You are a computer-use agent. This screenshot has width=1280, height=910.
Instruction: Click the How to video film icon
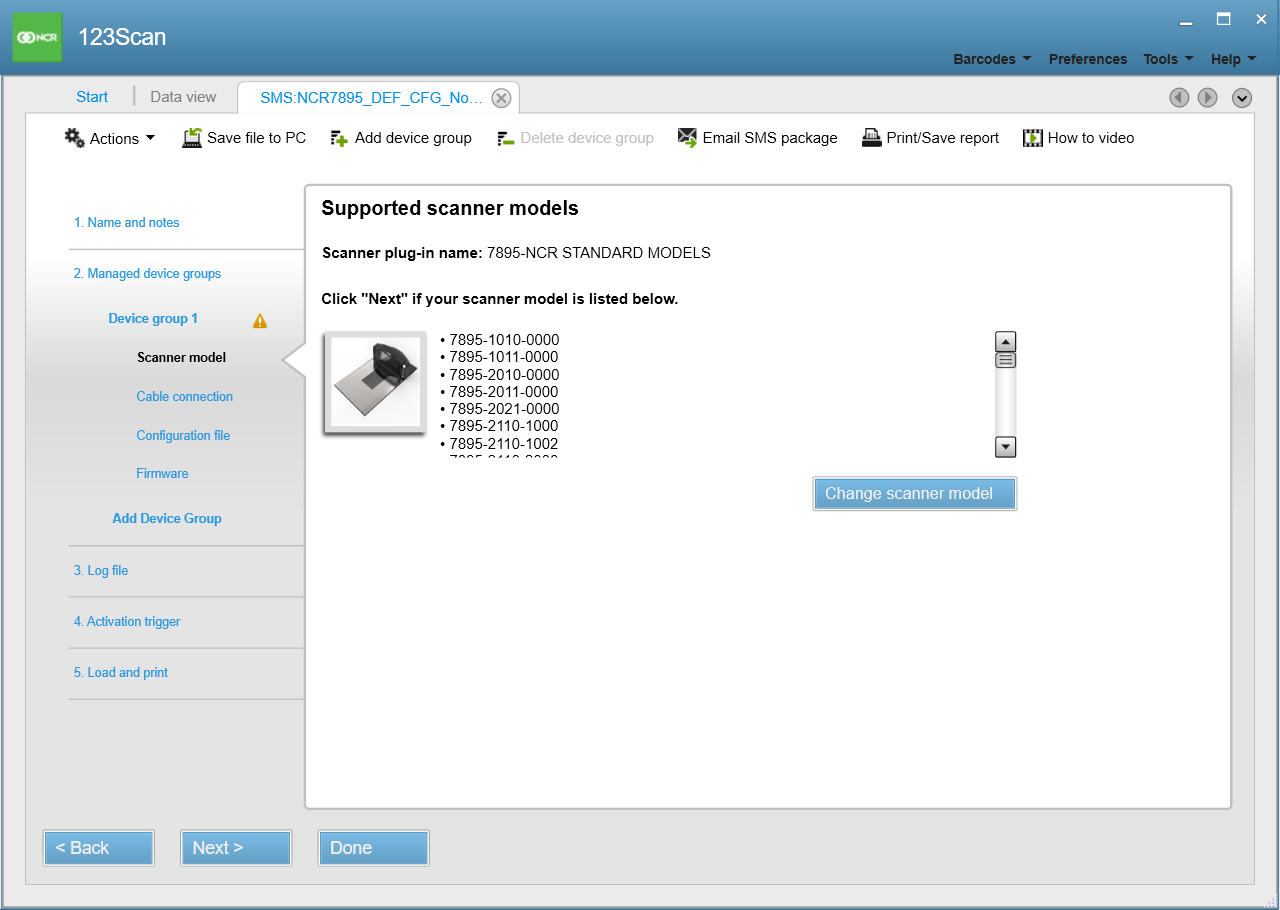click(x=1032, y=138)
